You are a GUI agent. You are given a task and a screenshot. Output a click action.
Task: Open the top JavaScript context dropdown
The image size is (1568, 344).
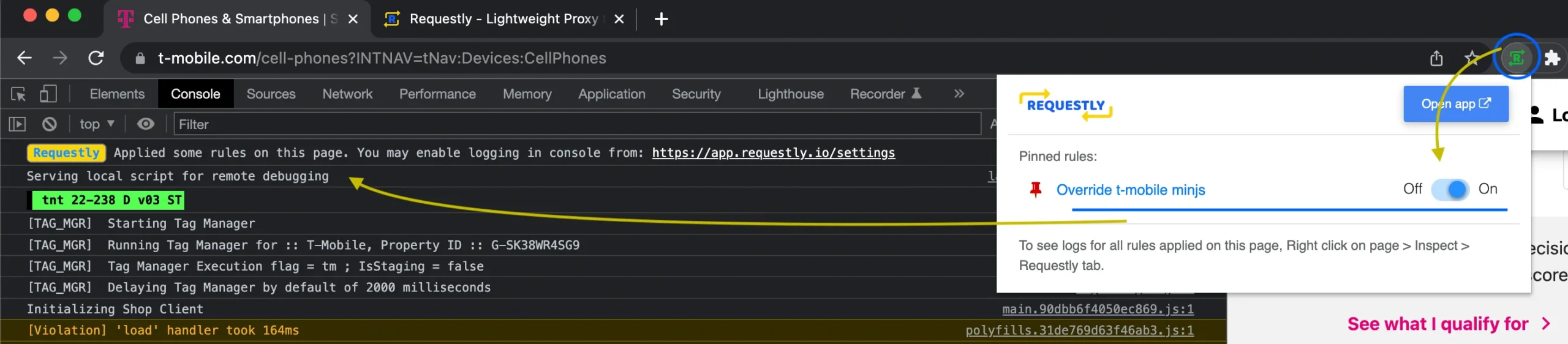[x=97, y=124]
